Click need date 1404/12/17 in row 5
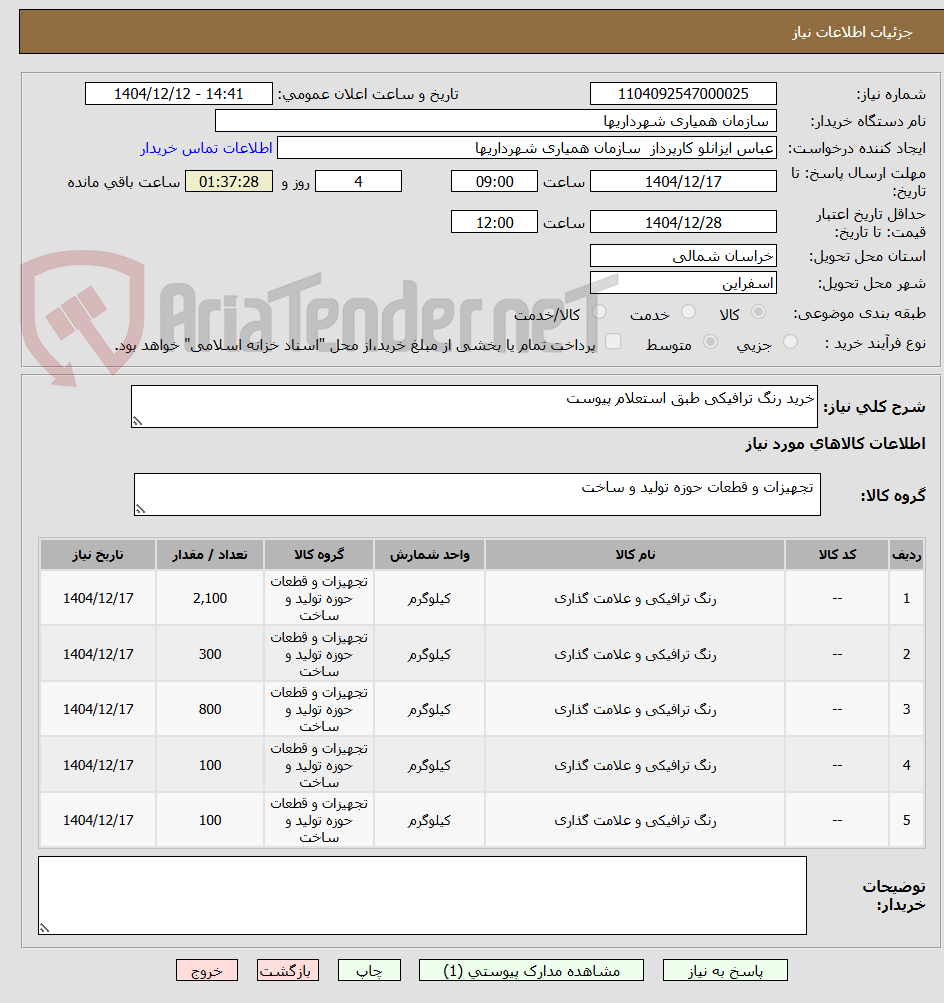This screenshot has width=944, height=1003. 98,820
